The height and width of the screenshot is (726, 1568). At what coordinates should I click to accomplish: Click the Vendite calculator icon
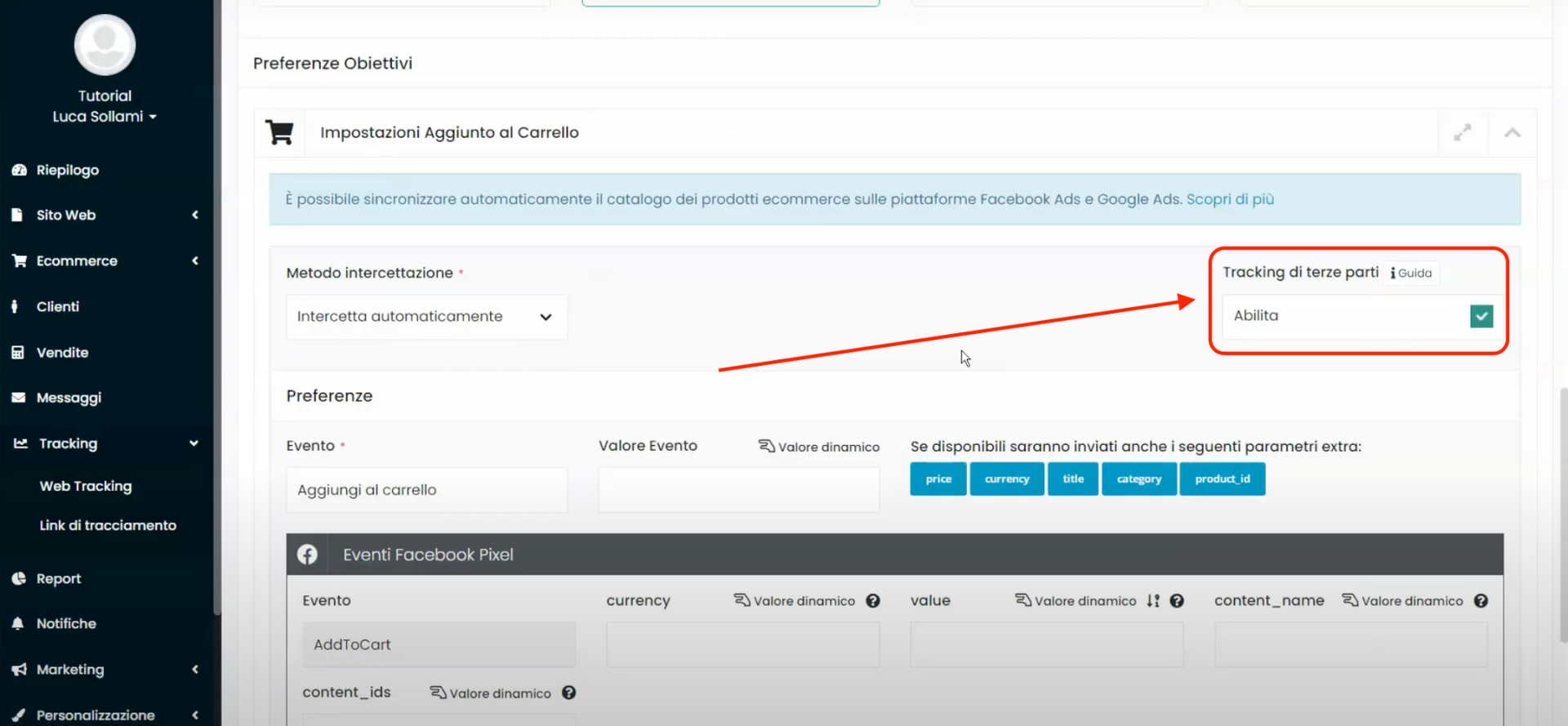(x=18, y=352)
